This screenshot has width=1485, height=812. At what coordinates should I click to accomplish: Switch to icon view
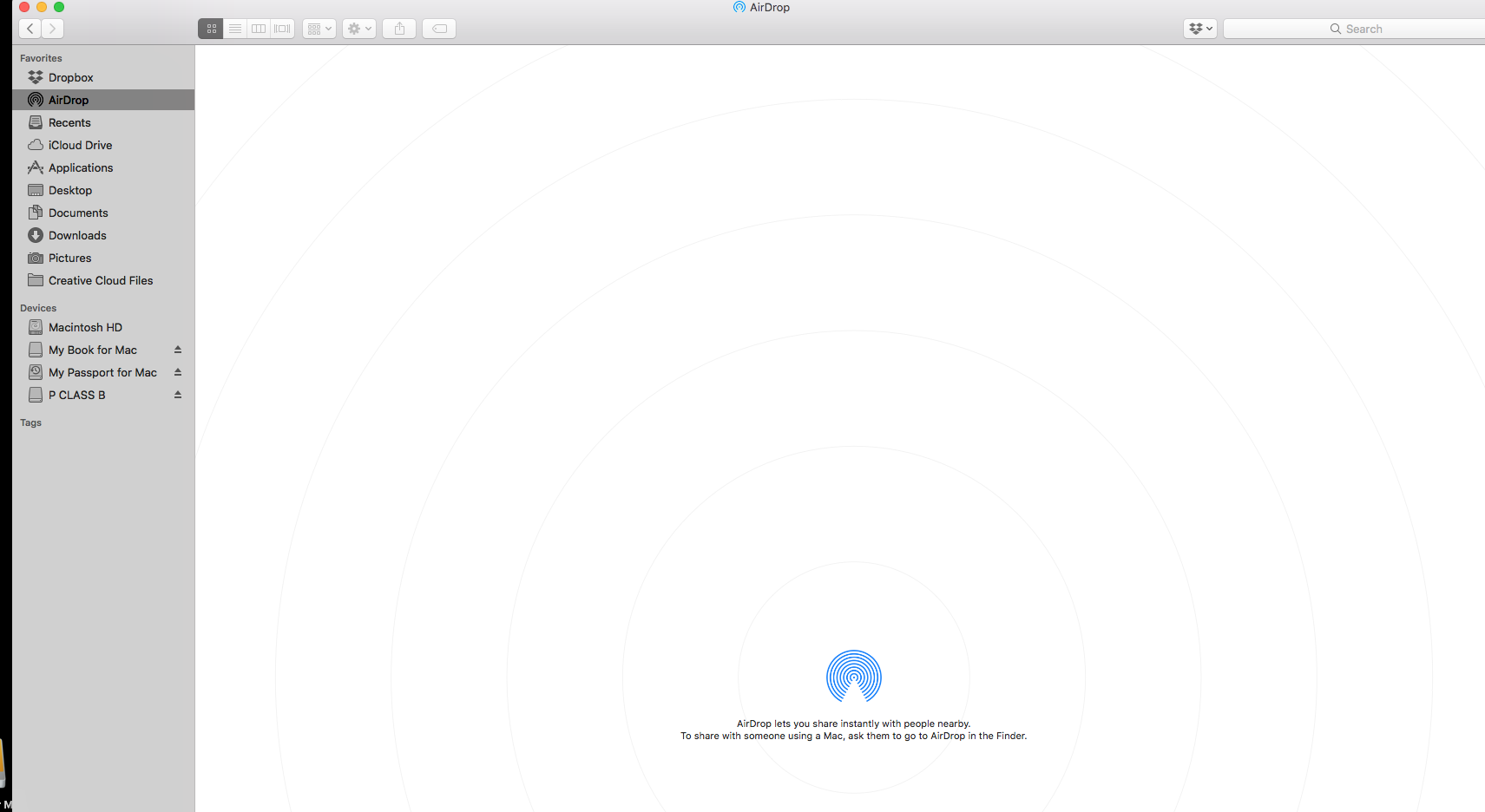coord(211,29)
